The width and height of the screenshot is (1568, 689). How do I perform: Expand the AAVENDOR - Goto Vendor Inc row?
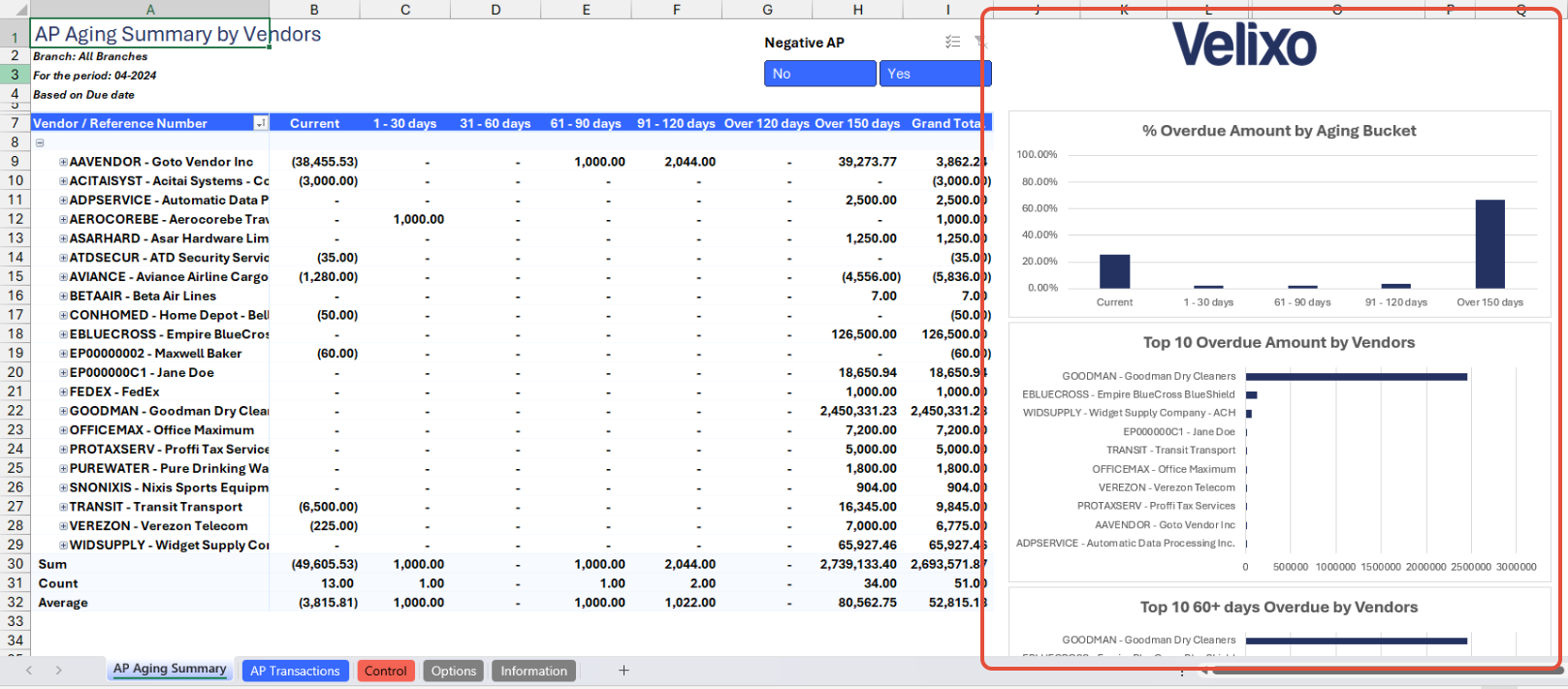point(63,162)
